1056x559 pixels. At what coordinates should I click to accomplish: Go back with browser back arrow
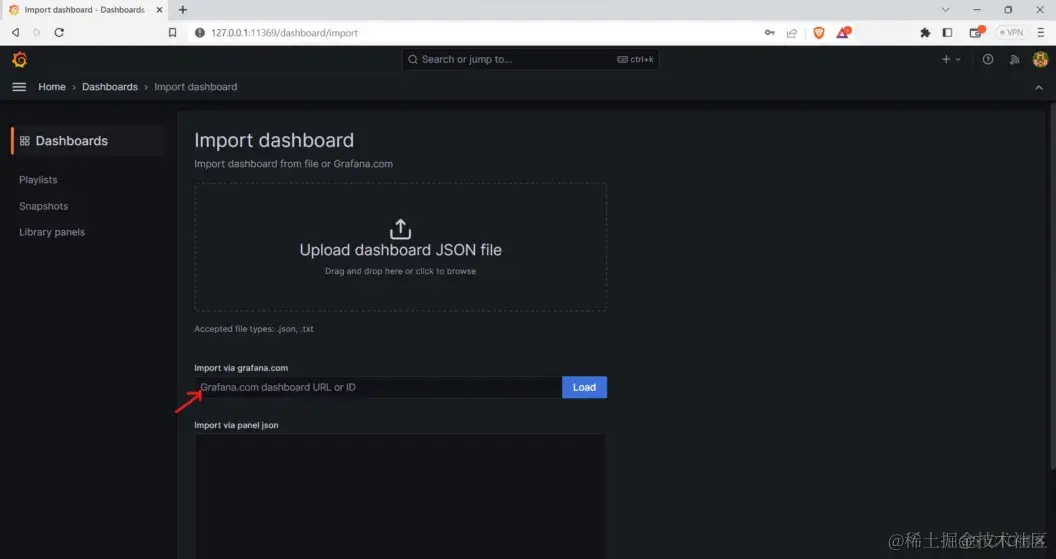point(15,32)
